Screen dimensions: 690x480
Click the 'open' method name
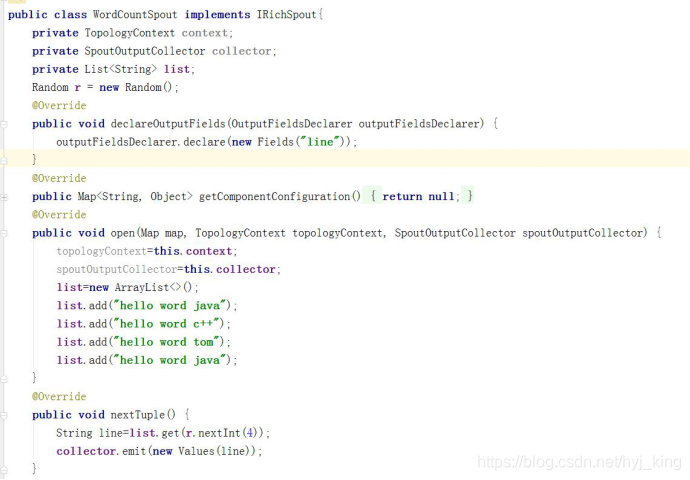(123, 233)
